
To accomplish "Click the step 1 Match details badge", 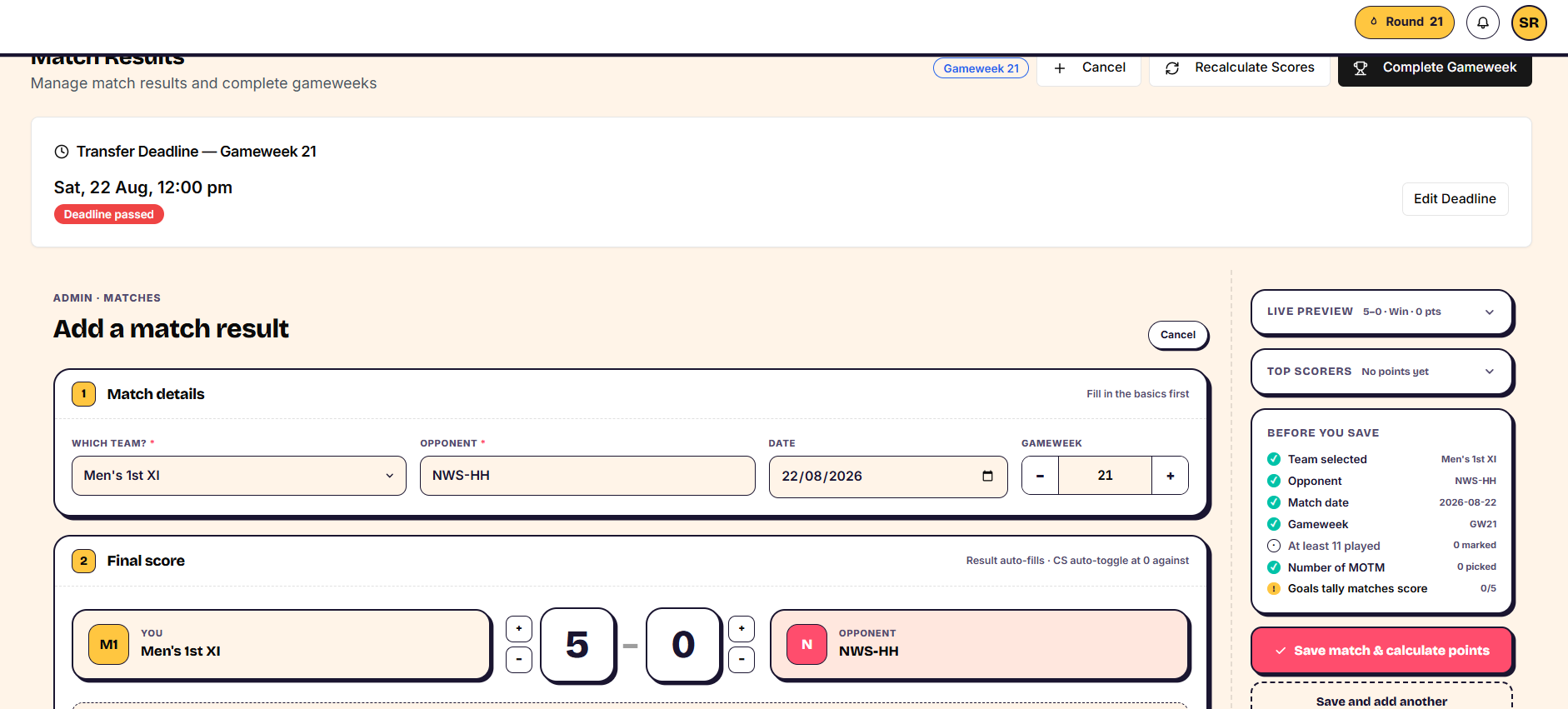I will point(84,394).
